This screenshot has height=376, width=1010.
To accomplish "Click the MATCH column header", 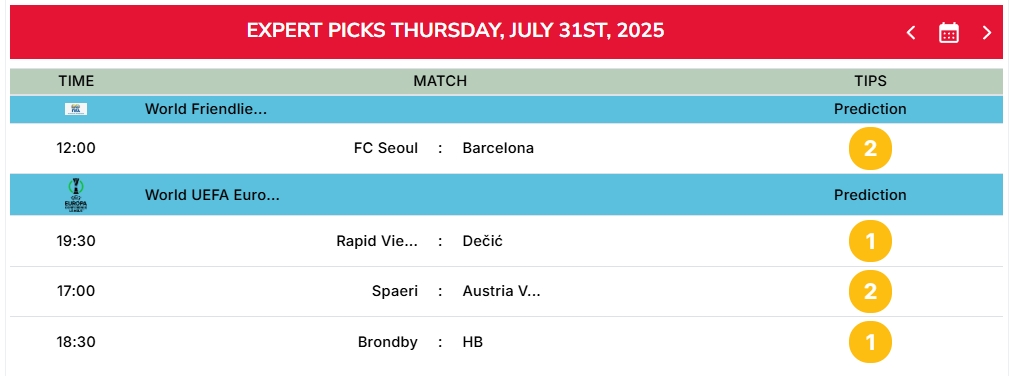I will coord(440,81).
